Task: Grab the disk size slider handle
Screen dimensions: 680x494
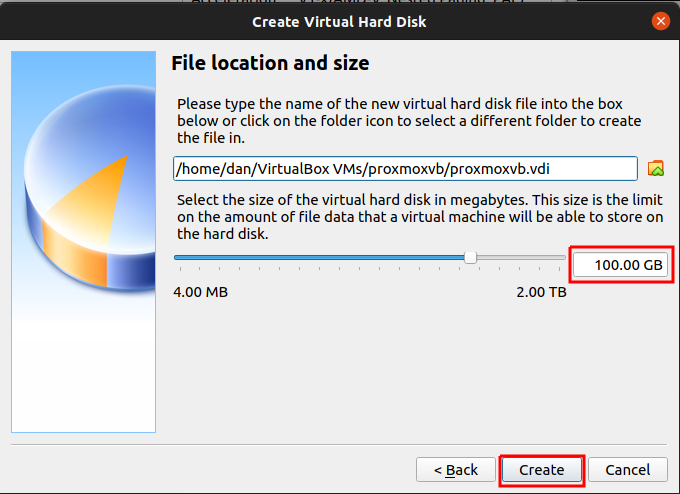Action: (x=470, y=258)
